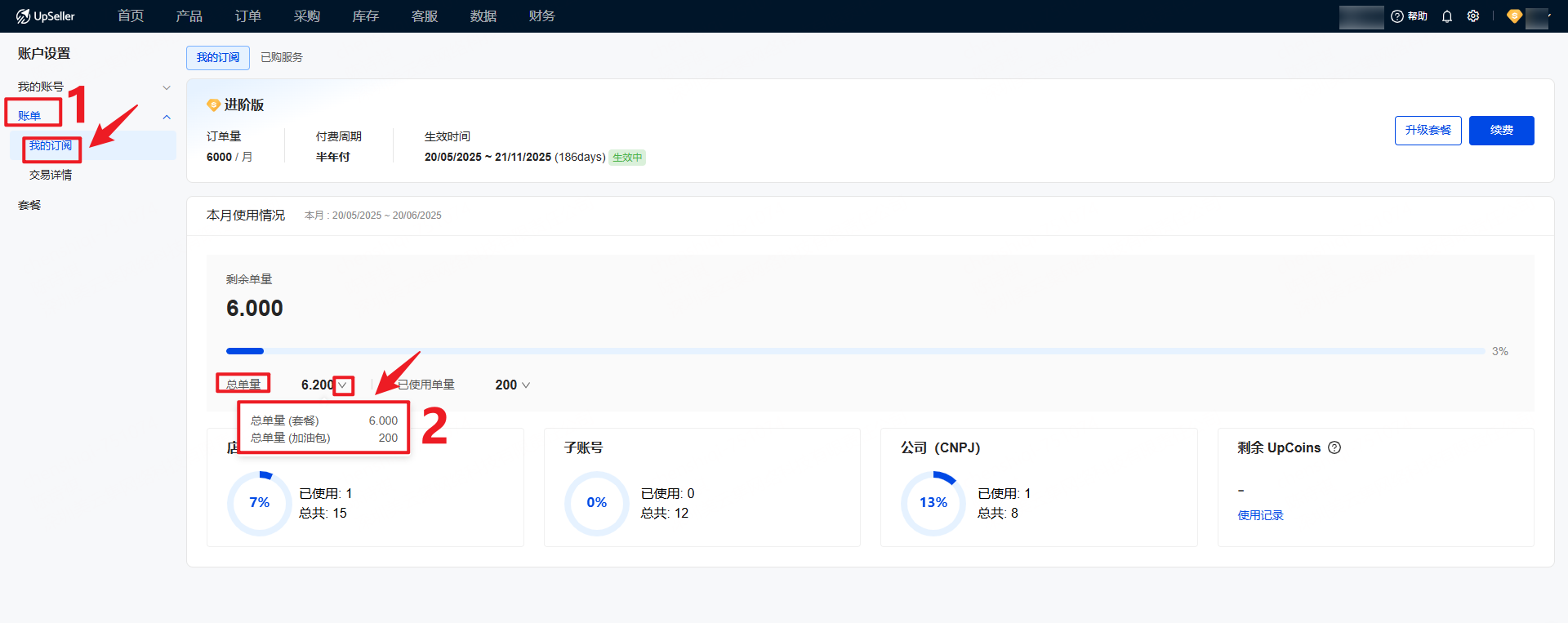
Task: Open the 数据 menu
Action: tap(483, 16)
